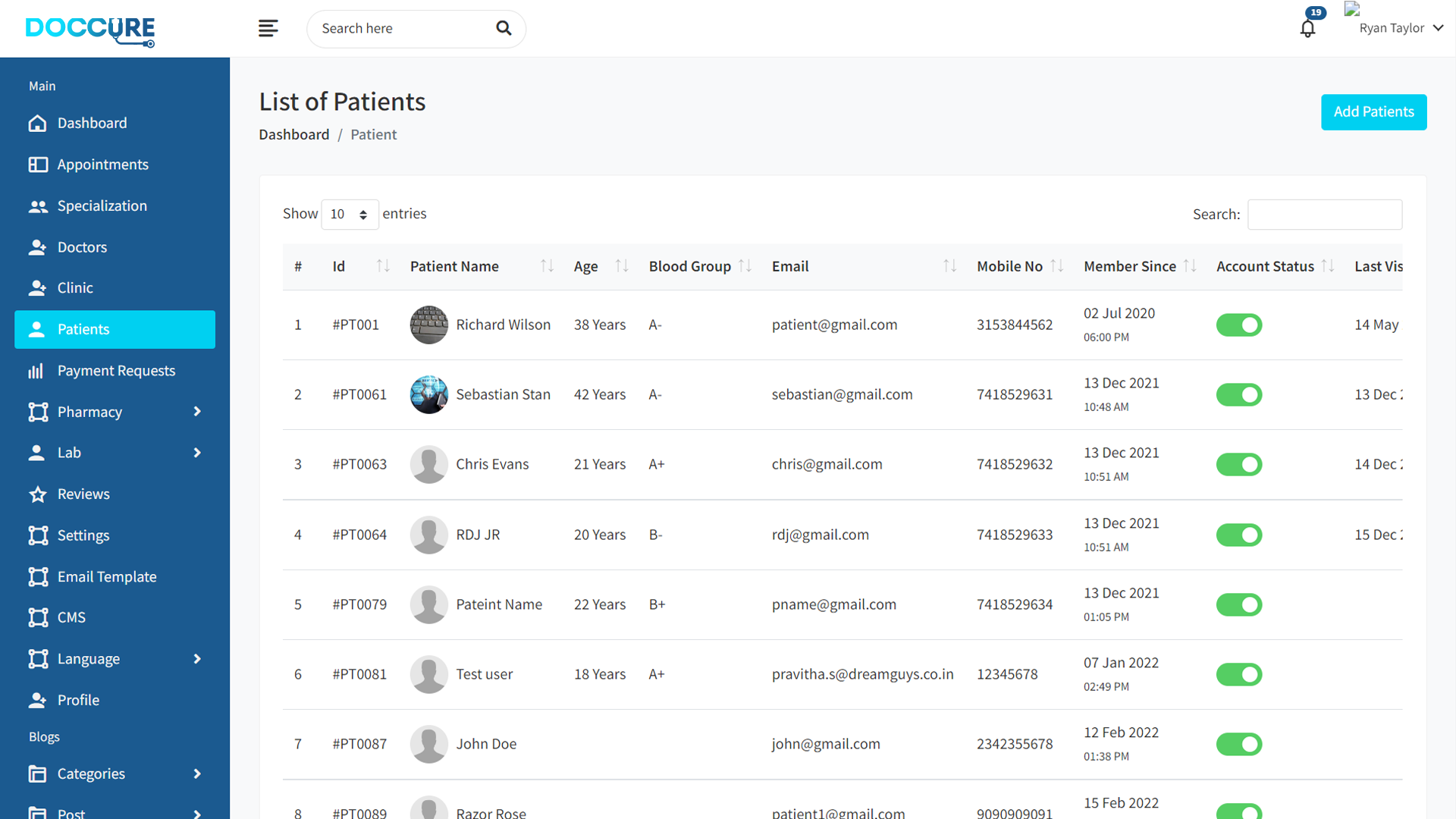Viewport: 1456px width, 819px height.
Task: Click the Dashboard home icon
Action: pyautogui.click(x=37, y=123)
